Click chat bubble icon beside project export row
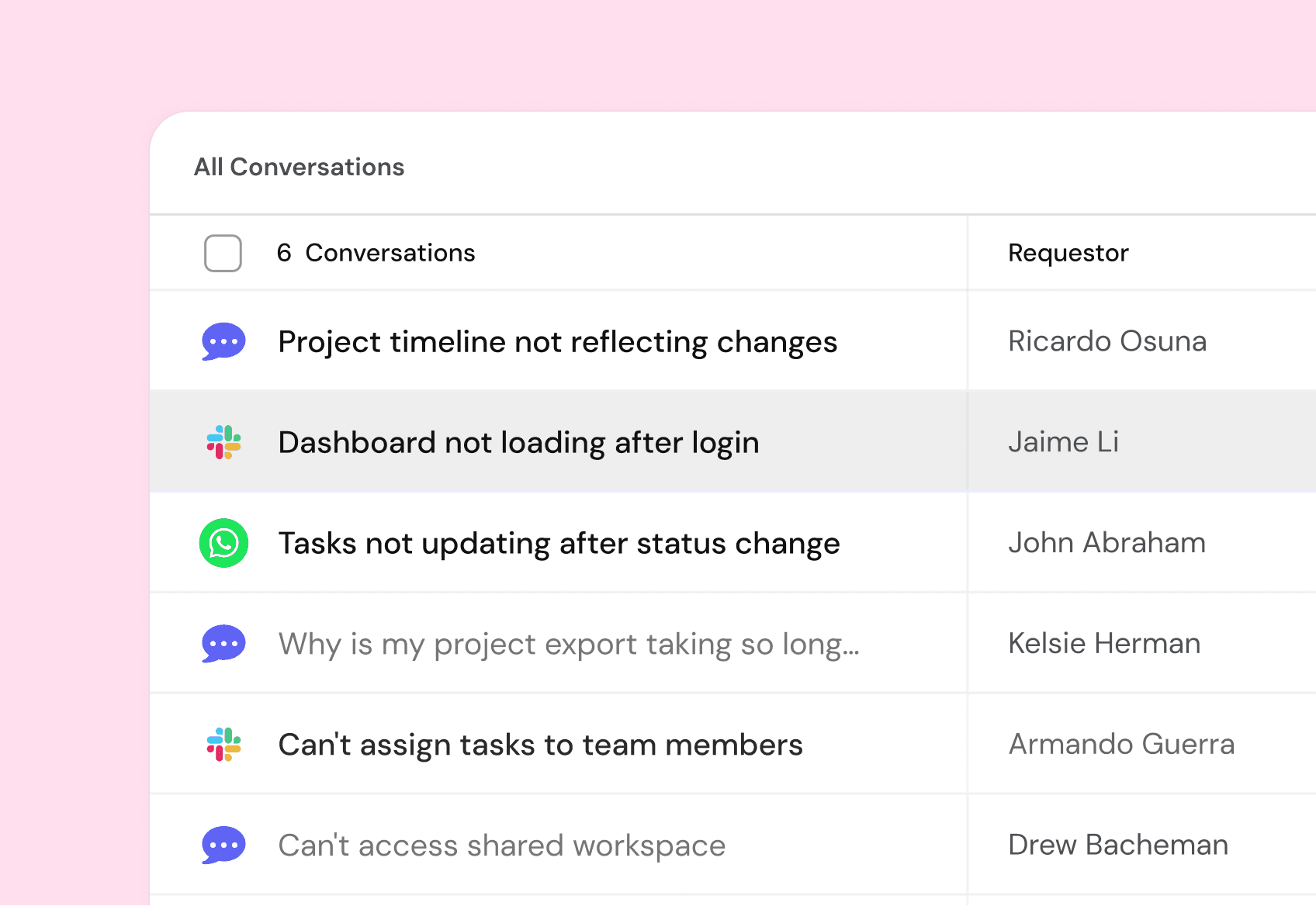Viewport: 1316px width, 906px height. 223,644
